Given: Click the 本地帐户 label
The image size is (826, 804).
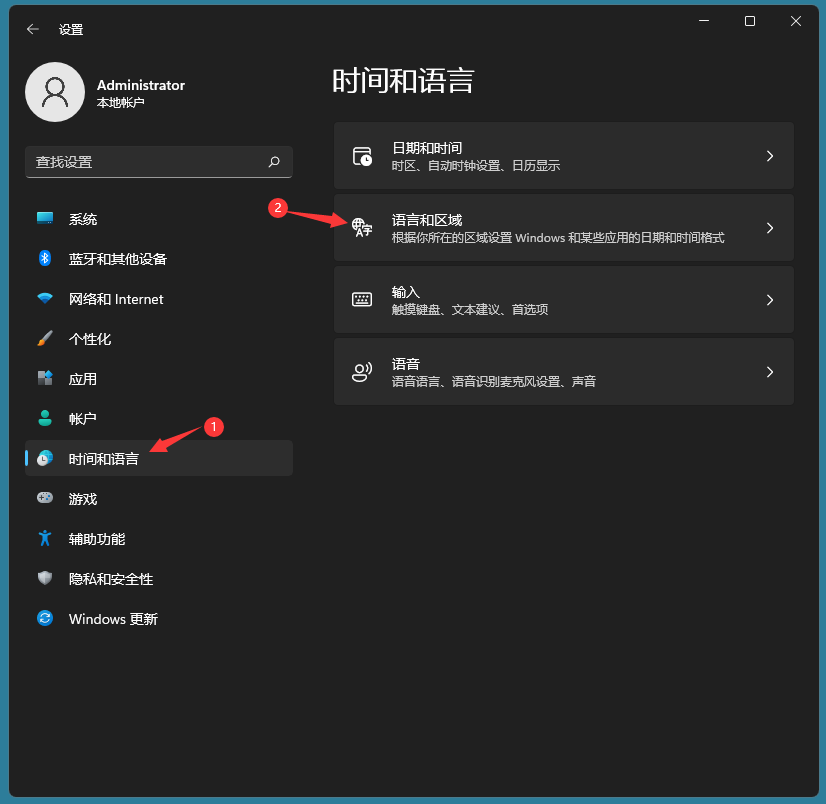Looking at the screenshot, I should tap(120, 103).
